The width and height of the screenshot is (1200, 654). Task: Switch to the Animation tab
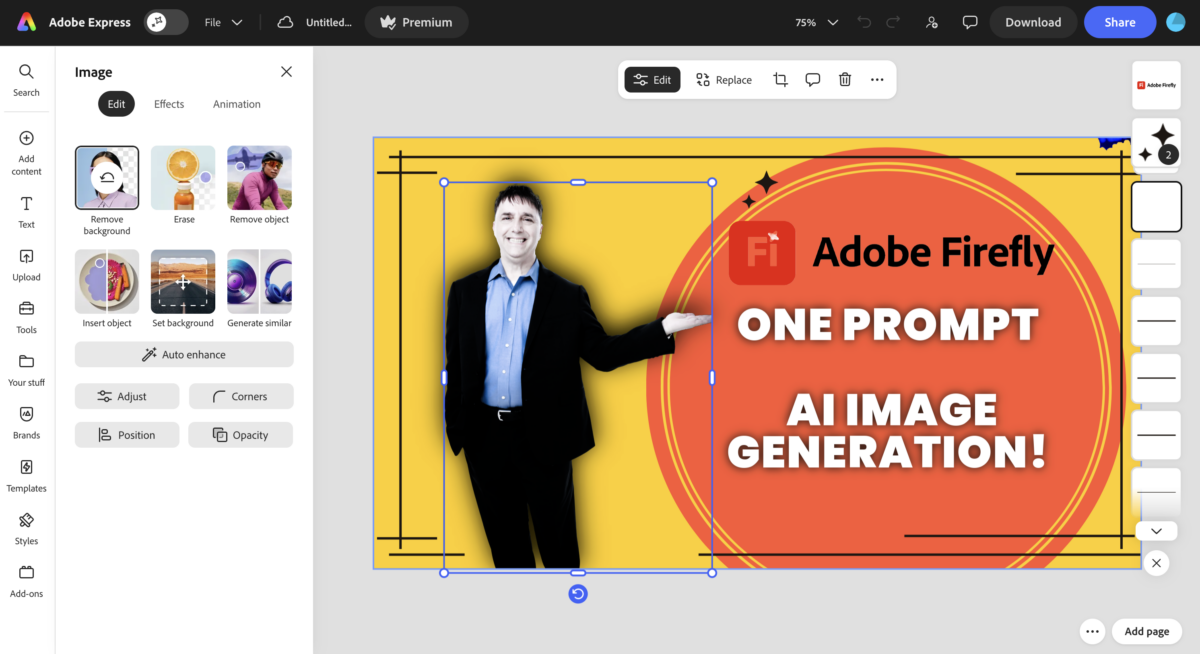[237, 104]
